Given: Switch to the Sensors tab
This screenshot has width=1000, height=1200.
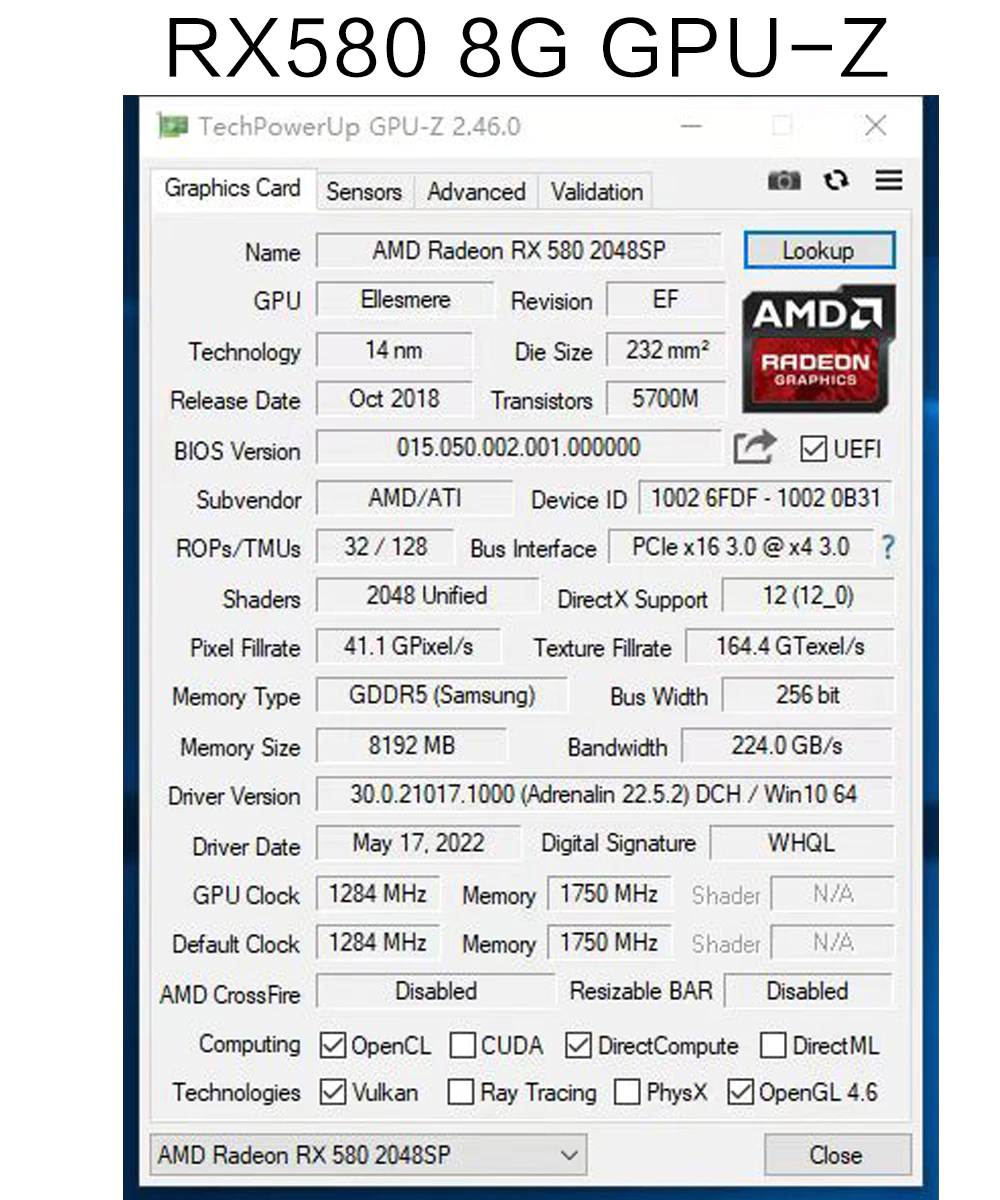Looking at the screenshot, I should point(364,191).
